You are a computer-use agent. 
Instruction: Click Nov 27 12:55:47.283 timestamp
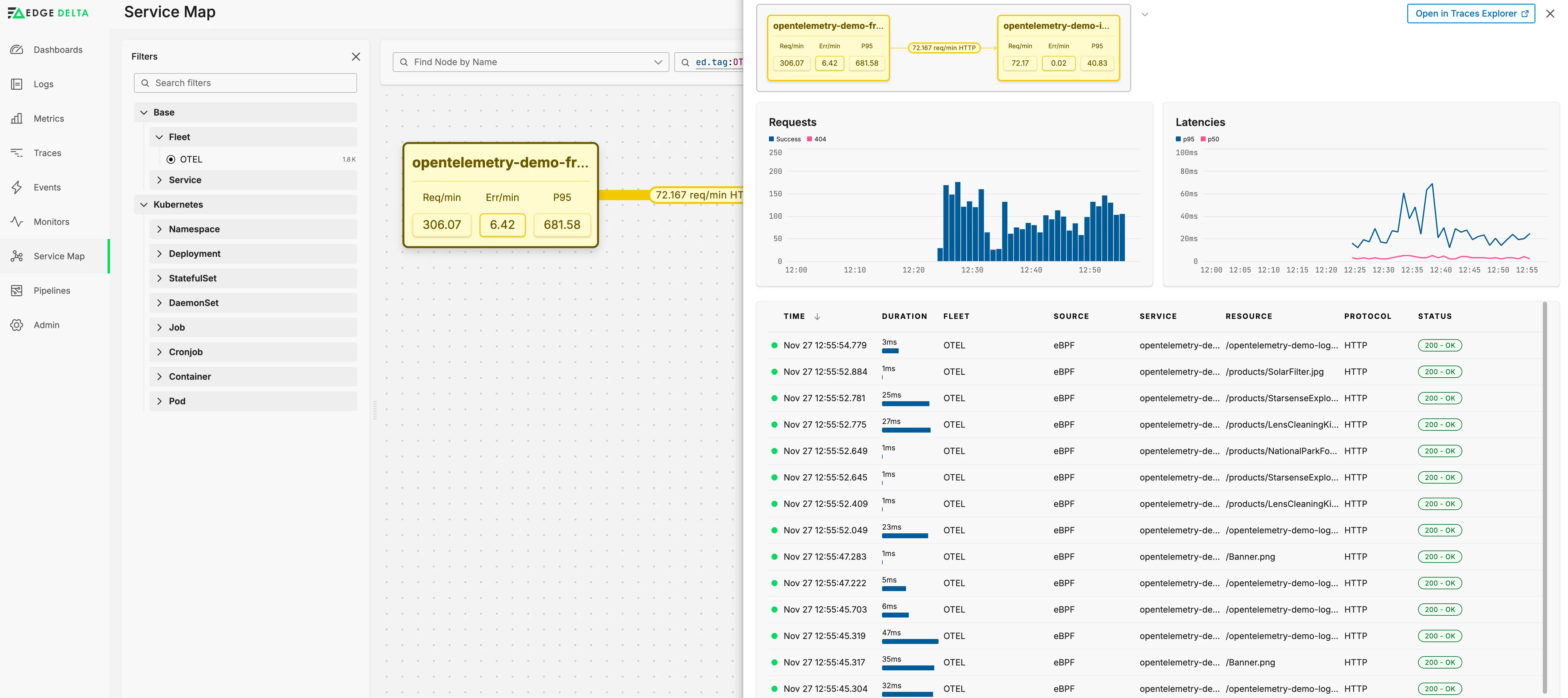pyautogui.click(x=825, y=557)
